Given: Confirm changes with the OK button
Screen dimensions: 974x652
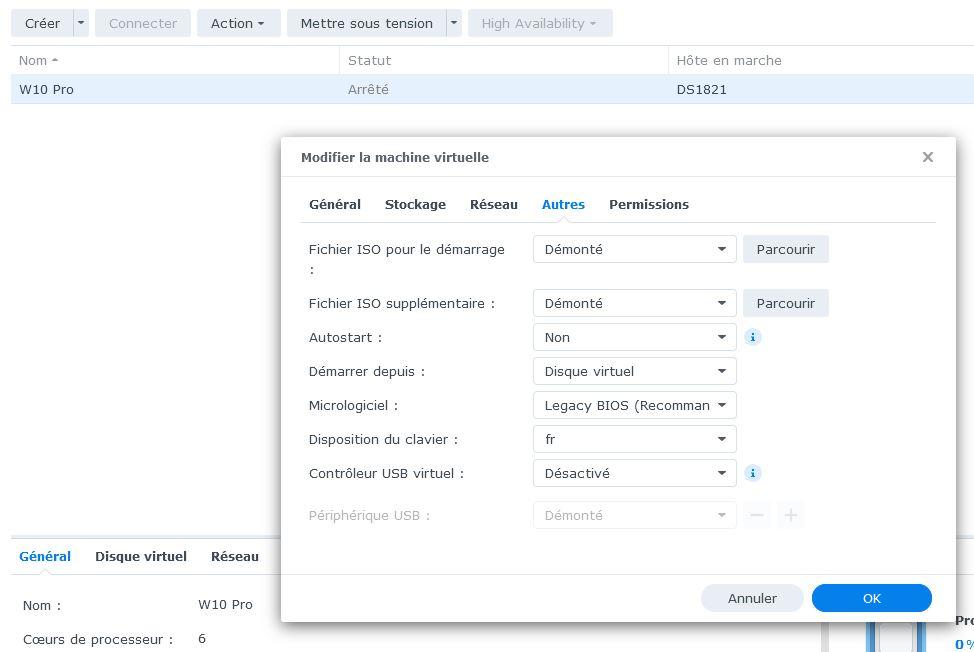Looking at the screenshot, I should 871,598.
